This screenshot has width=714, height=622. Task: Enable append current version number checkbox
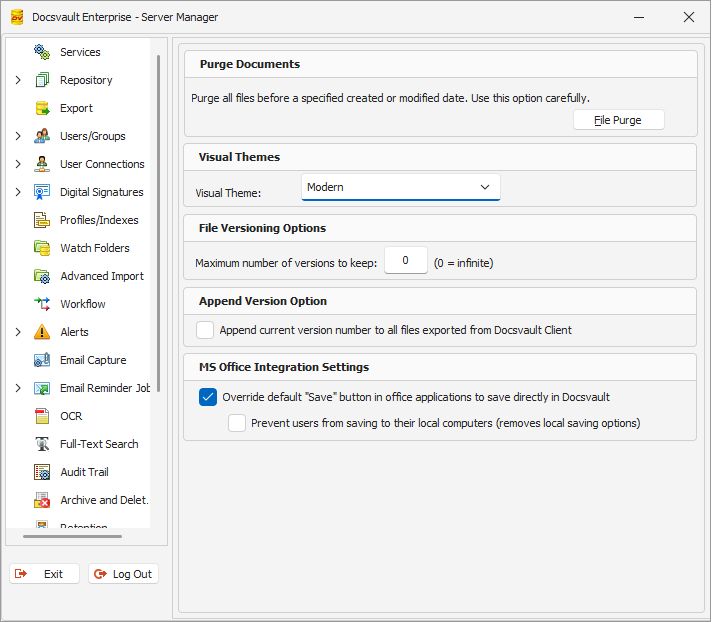[x=205, y=330]
